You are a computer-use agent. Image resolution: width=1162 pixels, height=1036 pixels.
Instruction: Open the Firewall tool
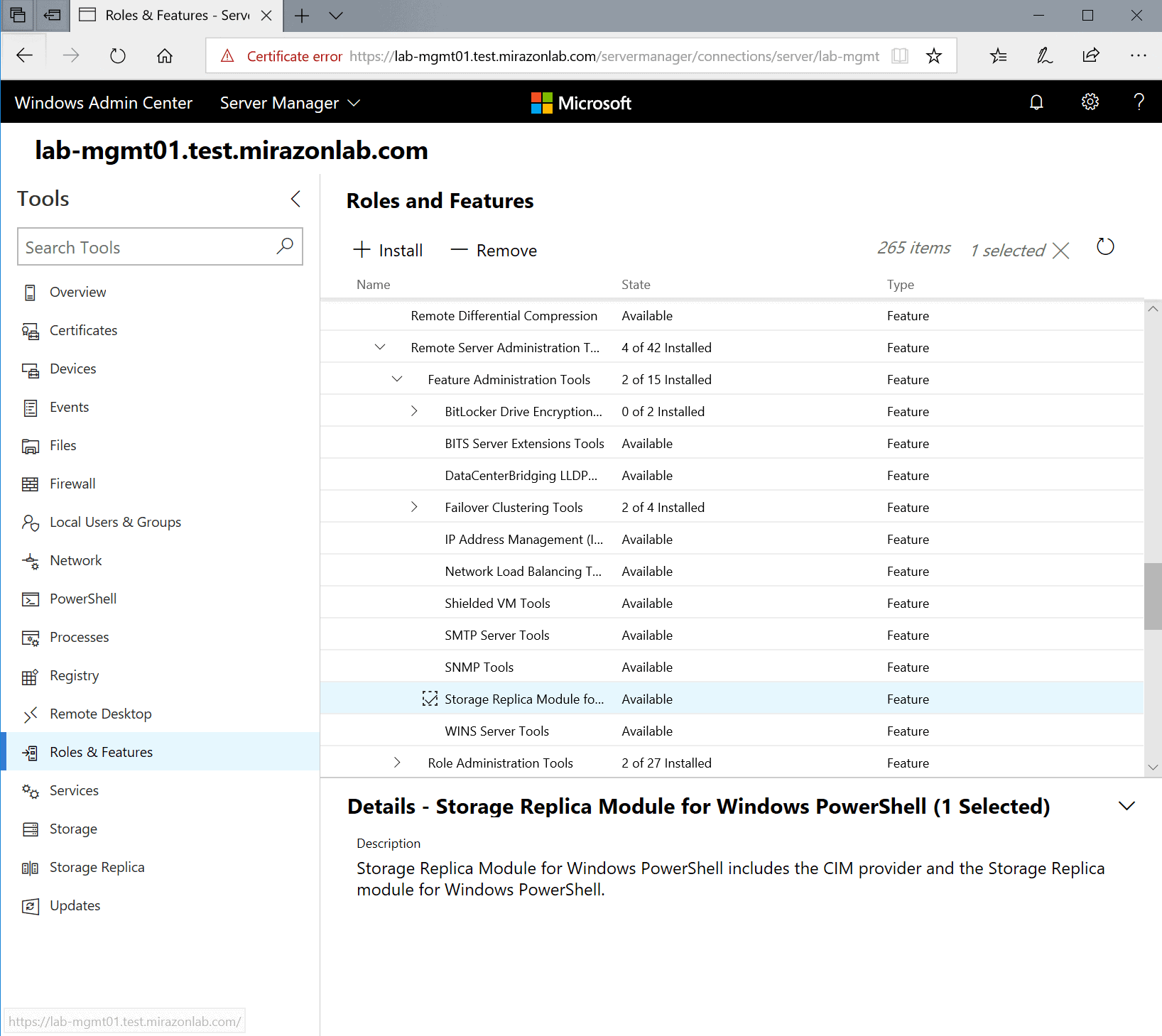point(72,484)
